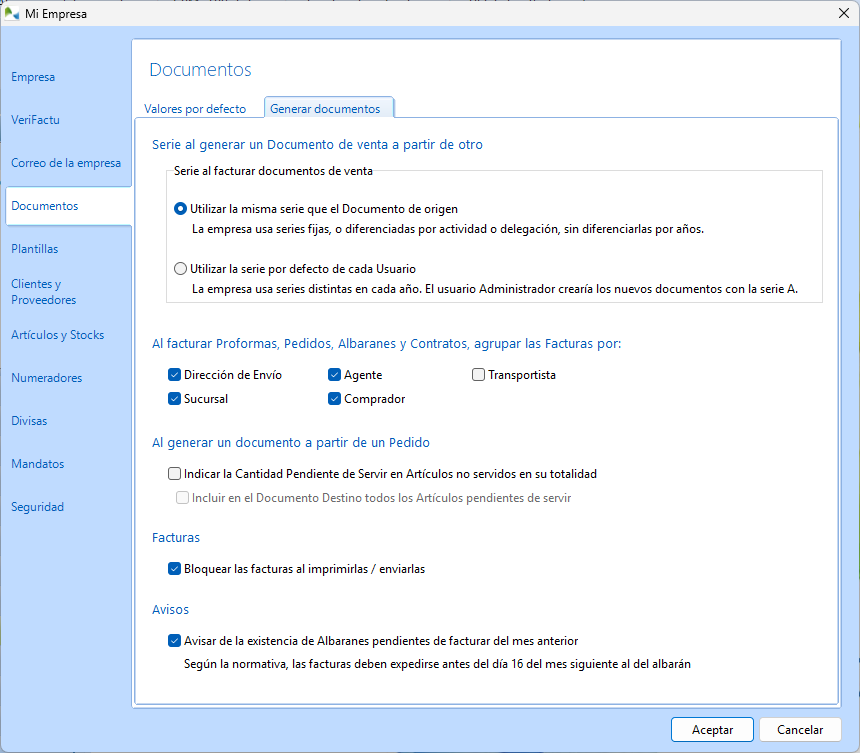Disable the Sucursal grouping checkbox
The image size is (860, 753).
coord(174,398)
